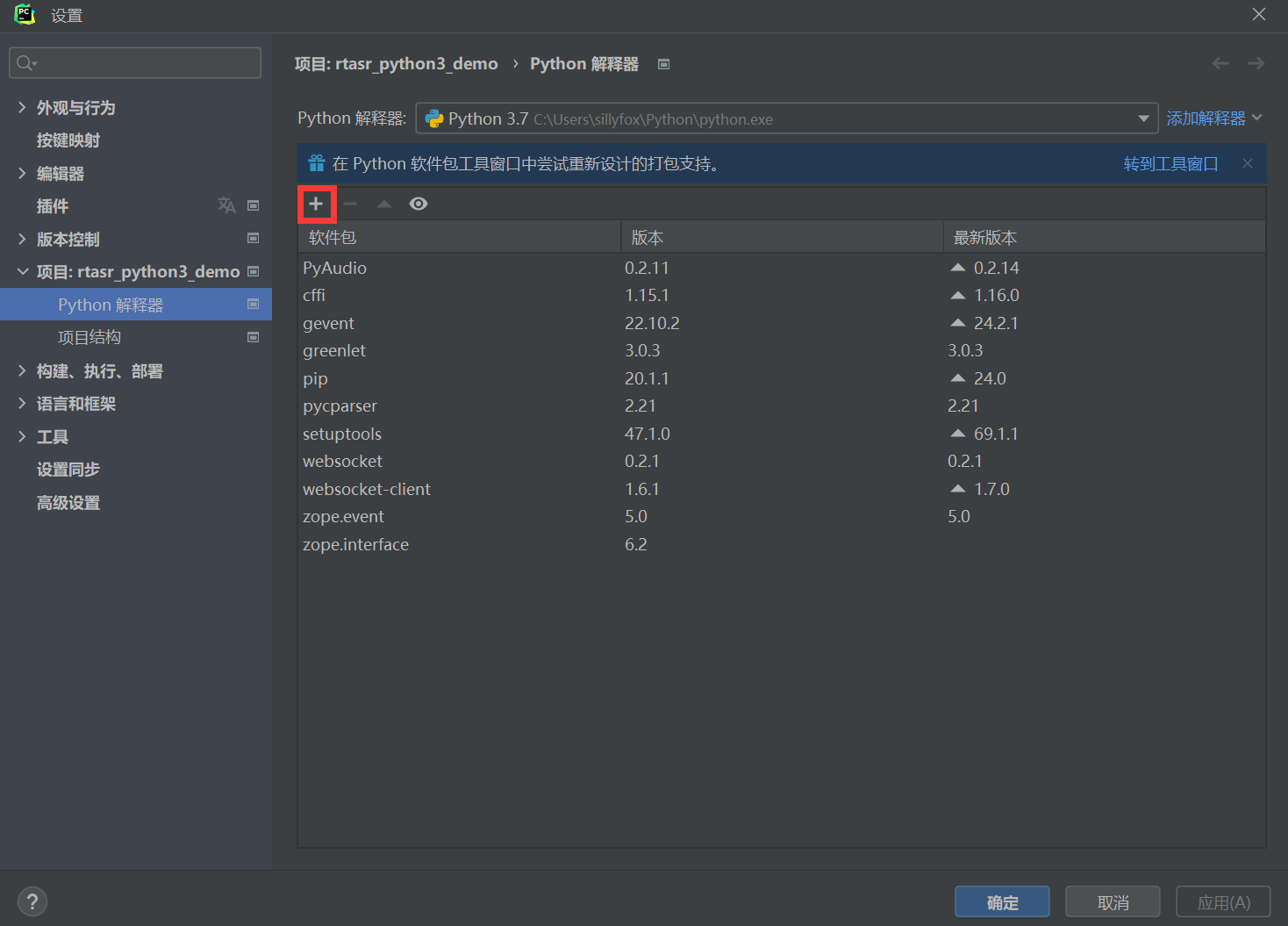Click breadcrumb 项目: rtasr_python3_demo

[396, 64]
